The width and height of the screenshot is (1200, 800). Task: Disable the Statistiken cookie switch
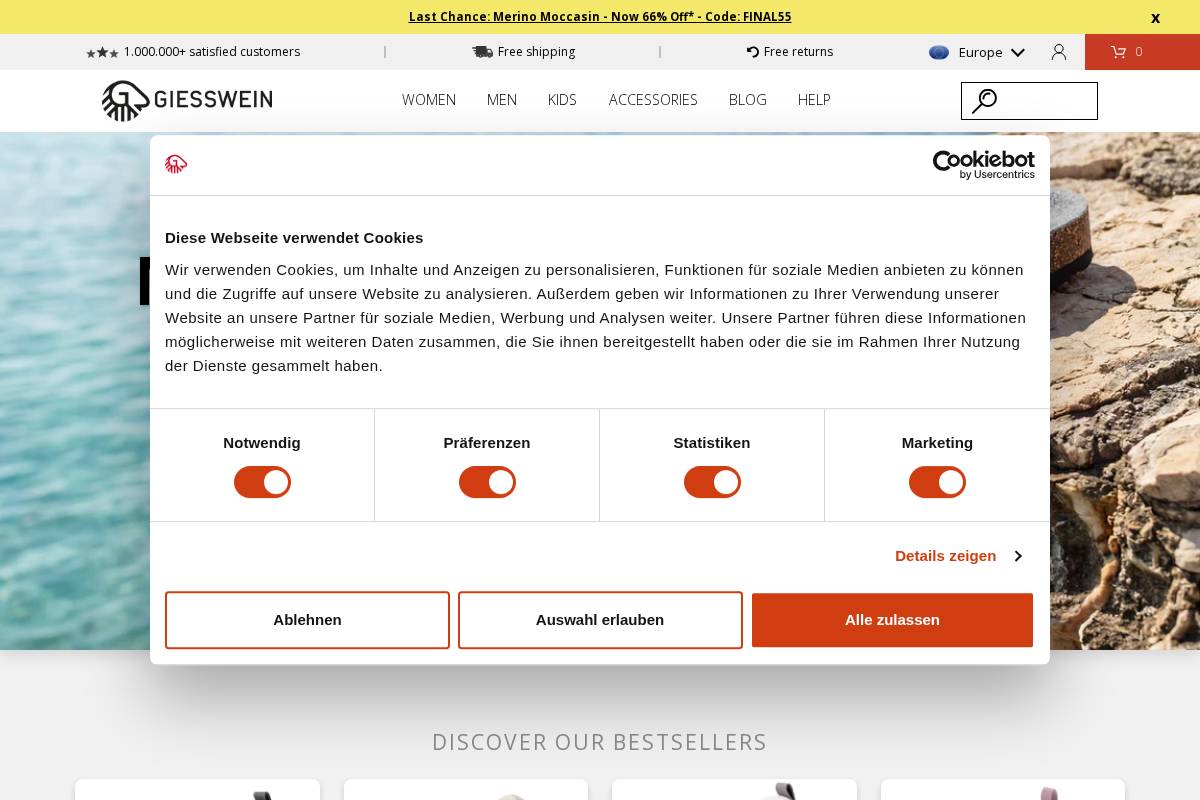[712, 482]
